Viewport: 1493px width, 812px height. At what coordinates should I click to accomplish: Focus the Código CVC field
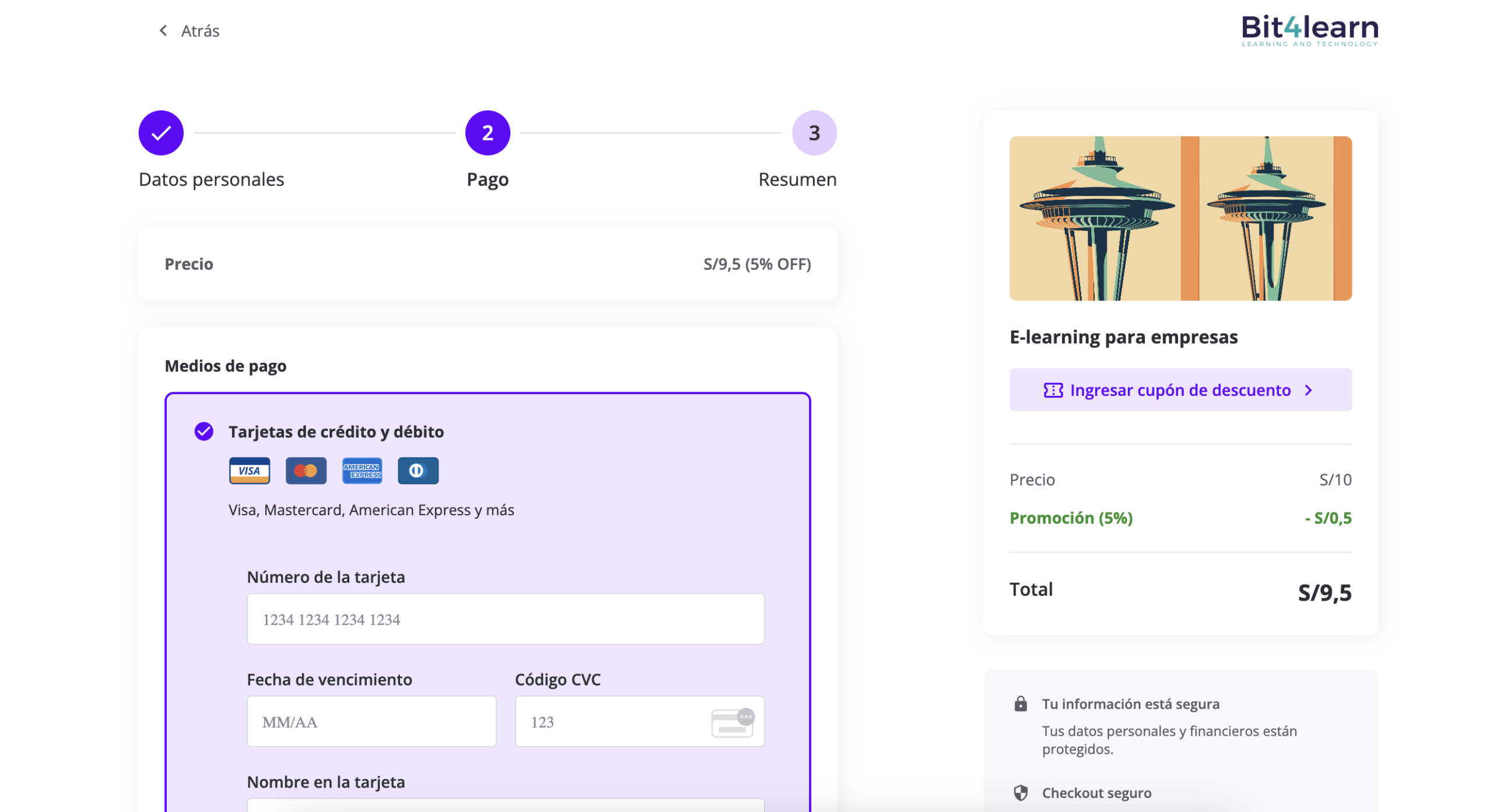639,722
